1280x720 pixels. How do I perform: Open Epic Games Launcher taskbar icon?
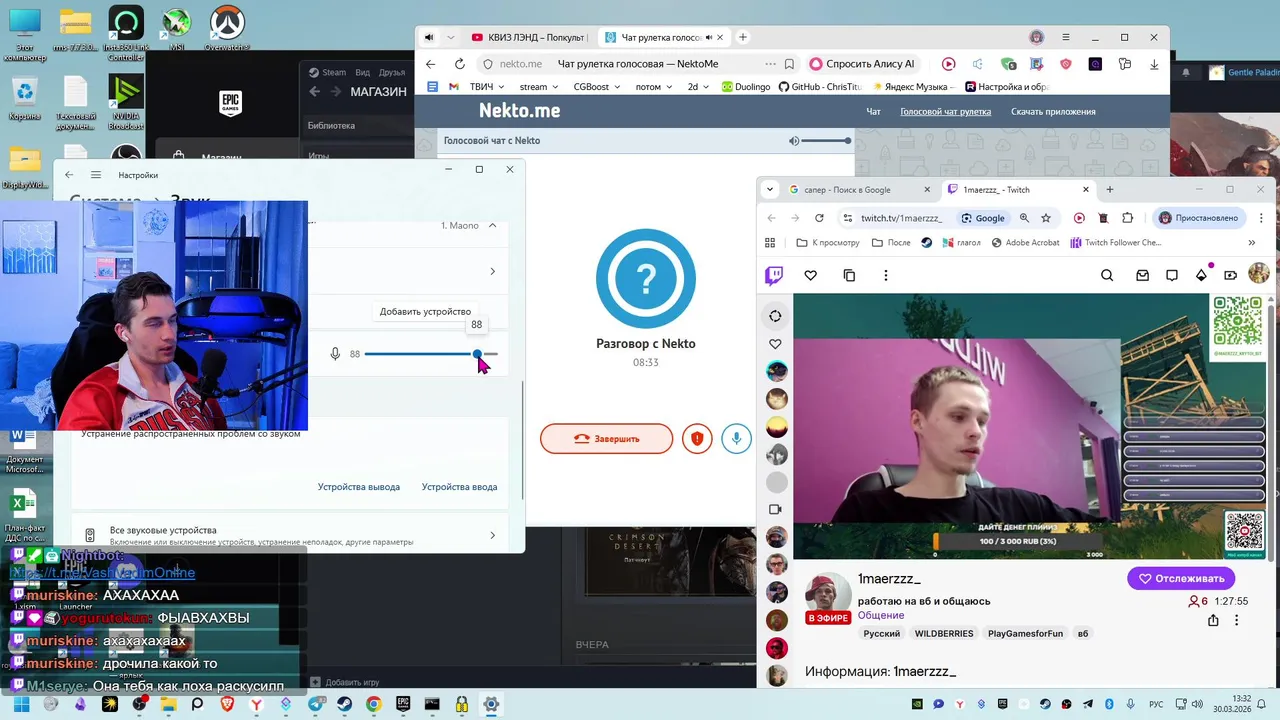click(403, 704)
